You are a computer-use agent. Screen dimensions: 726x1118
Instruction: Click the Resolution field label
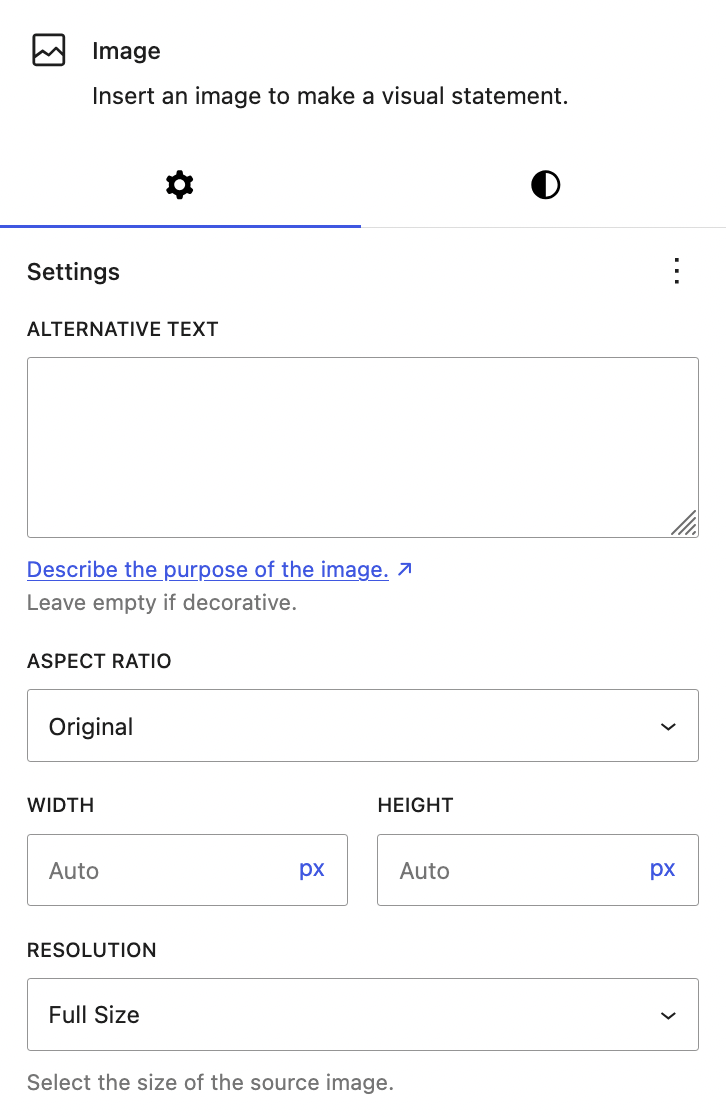tap(92, 950)
